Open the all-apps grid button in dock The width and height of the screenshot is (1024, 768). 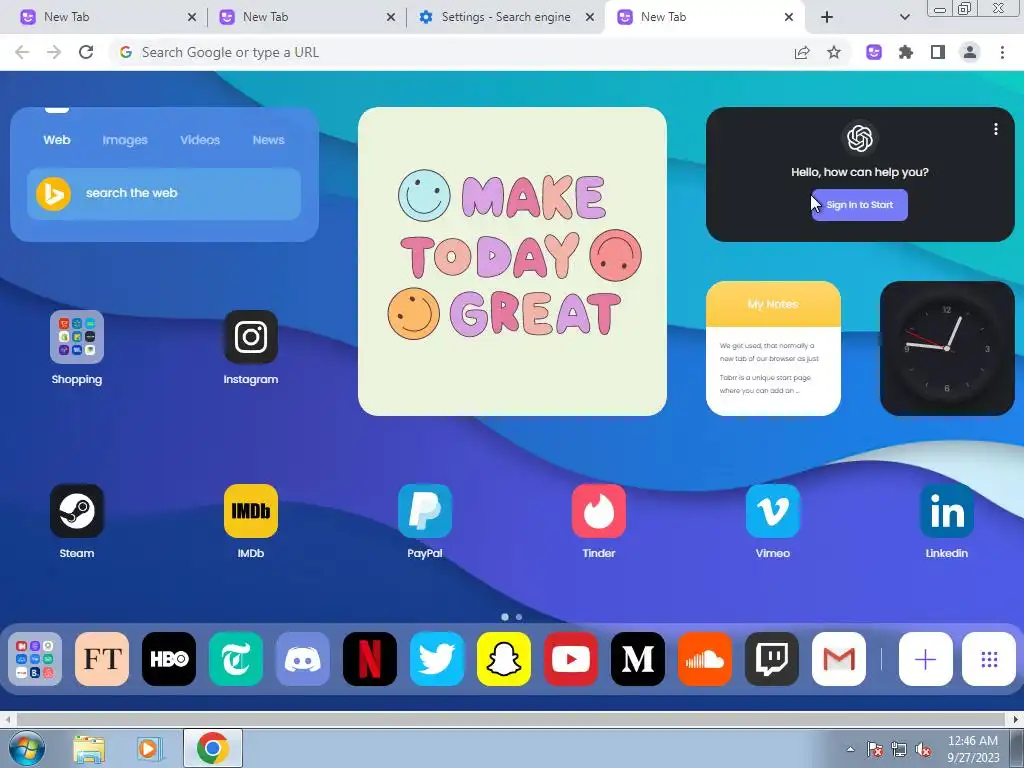point(989,659)
